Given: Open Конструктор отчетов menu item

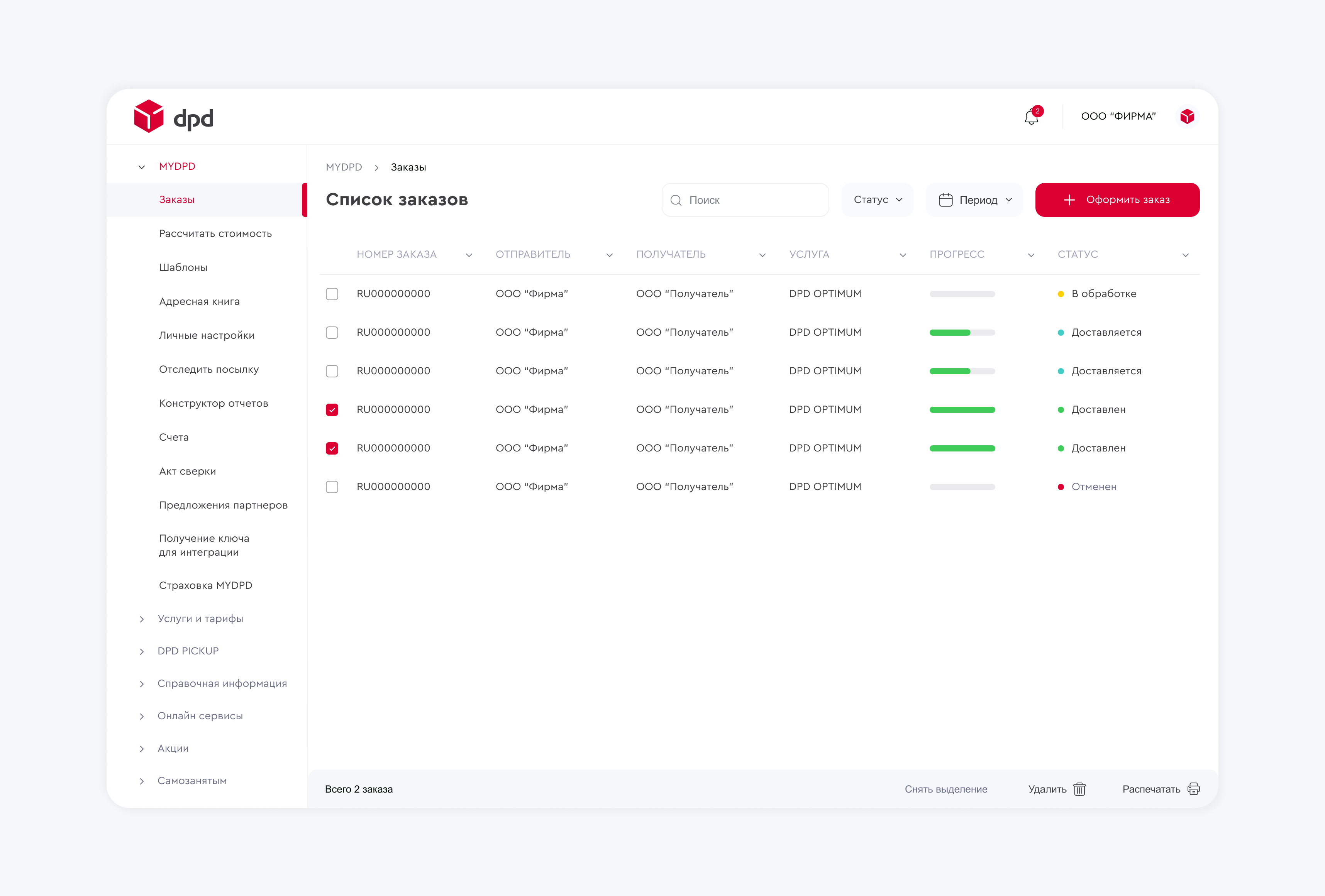Looking at the screenshot, I should [214, 404].
